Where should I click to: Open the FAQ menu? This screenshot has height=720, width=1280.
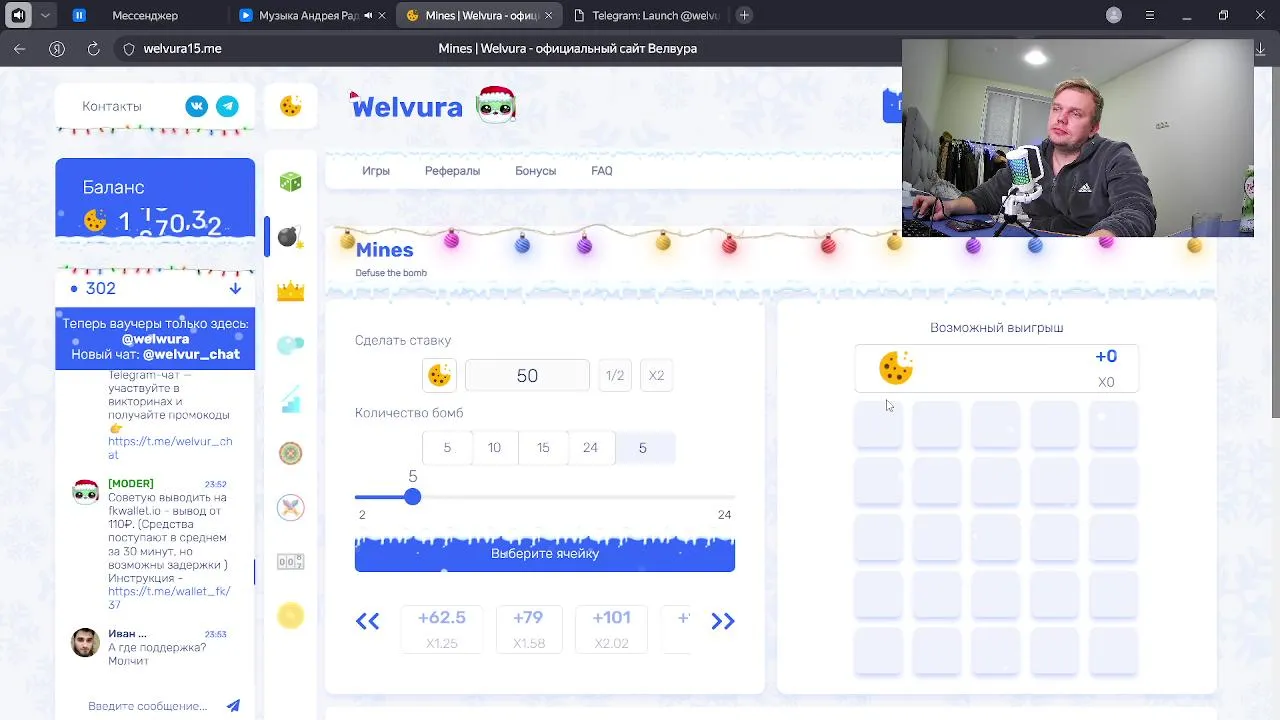[x=602, y=171]
